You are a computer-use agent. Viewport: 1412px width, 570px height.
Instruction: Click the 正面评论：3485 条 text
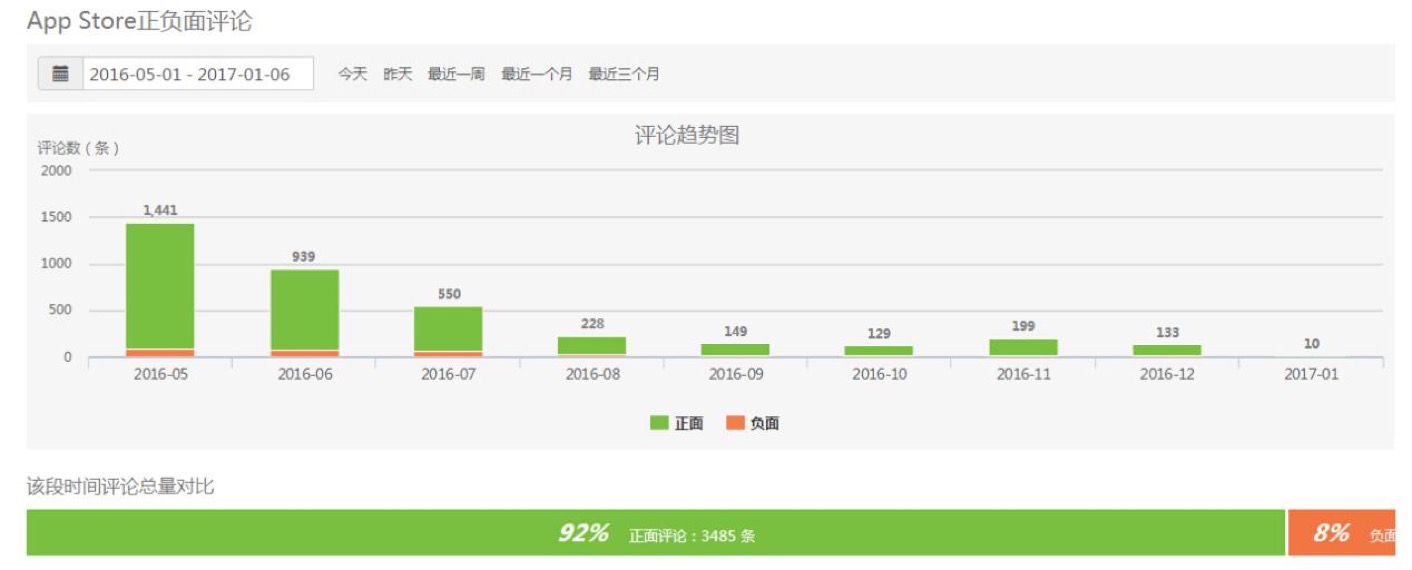tap(692, 536)
